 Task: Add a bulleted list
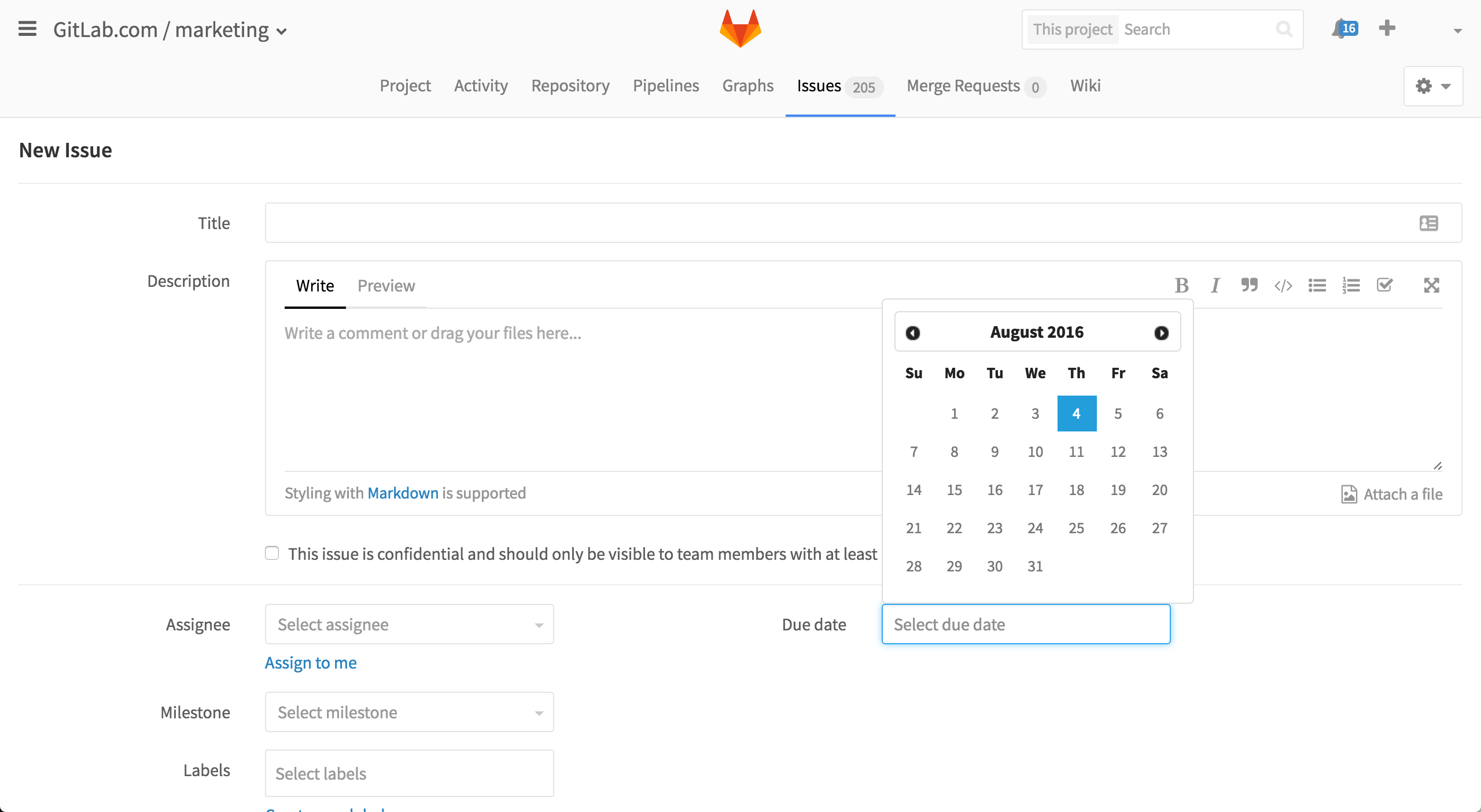(x=1317, y=285)
